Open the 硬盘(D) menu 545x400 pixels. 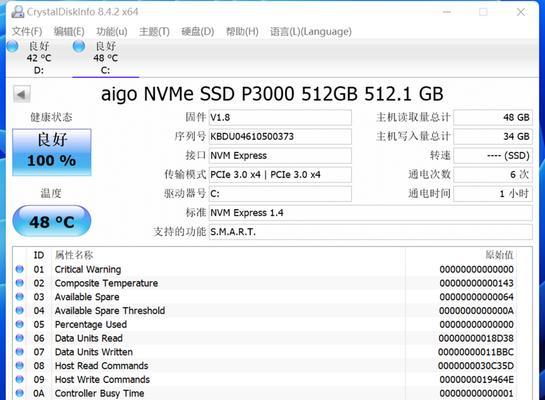[x=197, y=32]
